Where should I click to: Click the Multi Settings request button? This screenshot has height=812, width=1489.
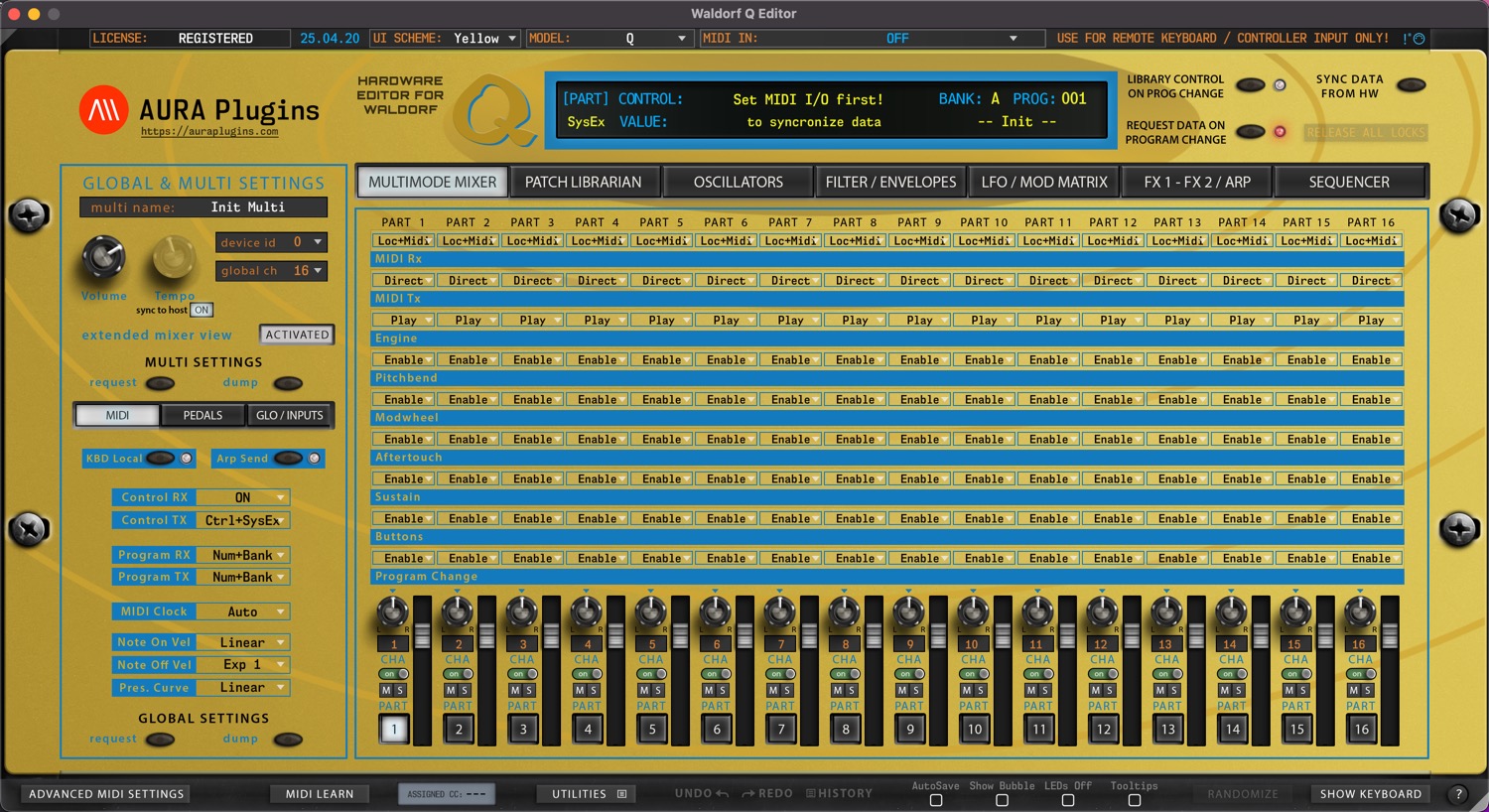pyautogui.click(x=160, y=383)
